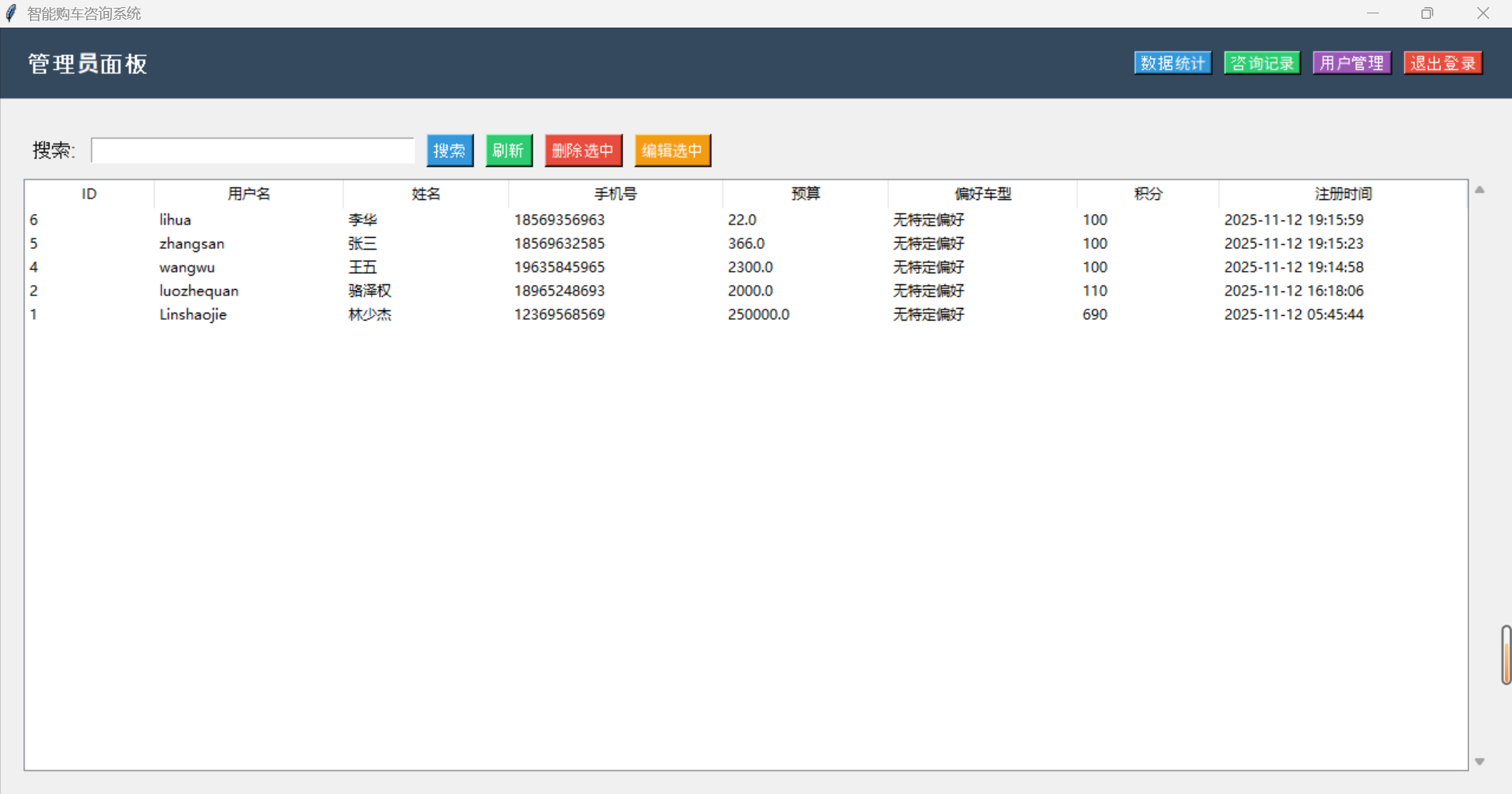Image resolution: width=1512 pixels, height=794 pixels.
Task: Open the 数据统计 panel
Action: 1173,63
